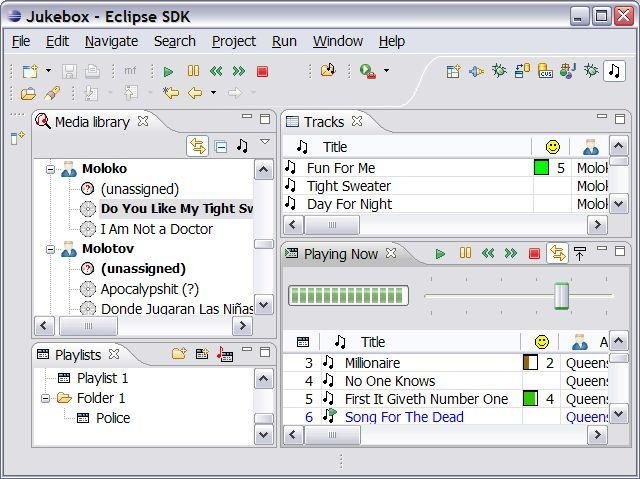Image resolution: width=640 pixels, height=479 pixels.
Task: Click the Open Perspective icon at top right
Action: pos(453,71)
